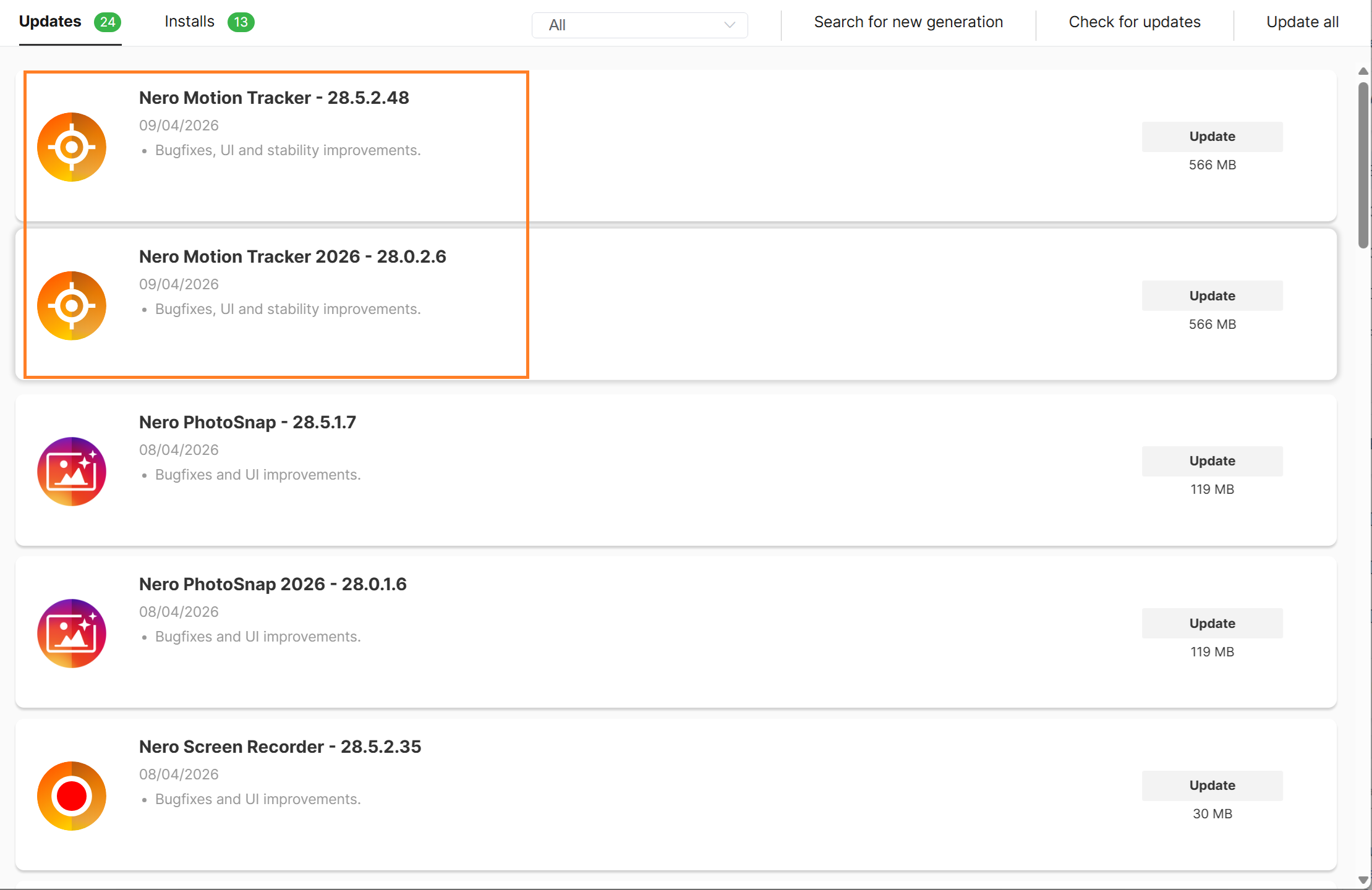Click Search for new generation
1372x890 pixels.
click(x=908, y=22)
